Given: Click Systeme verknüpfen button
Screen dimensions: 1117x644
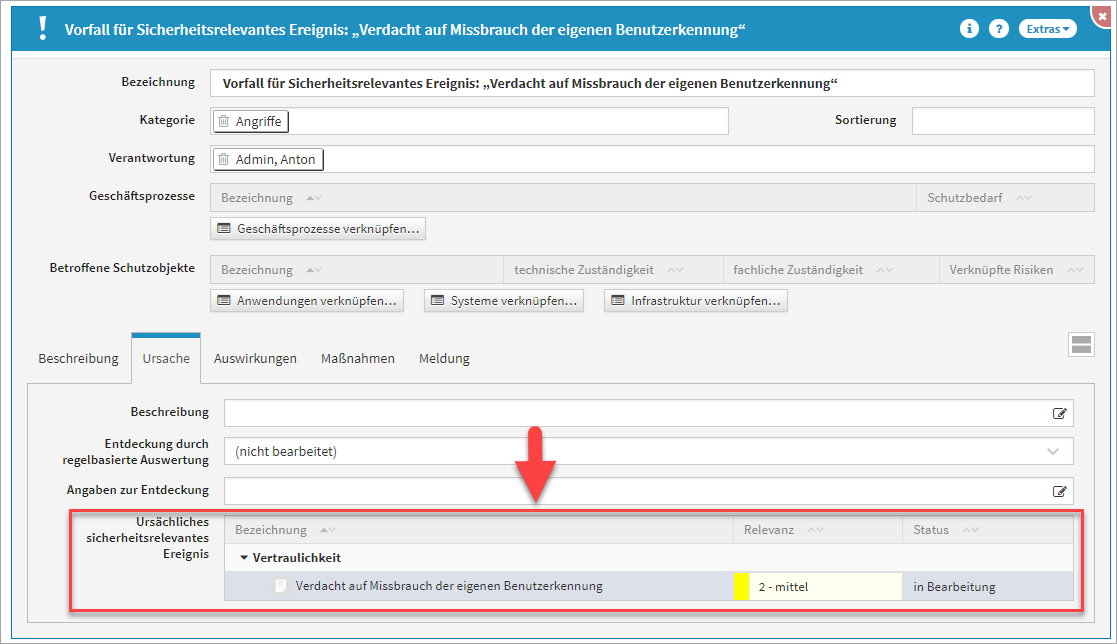Looking at the screenshot, I should pos(504,301).
